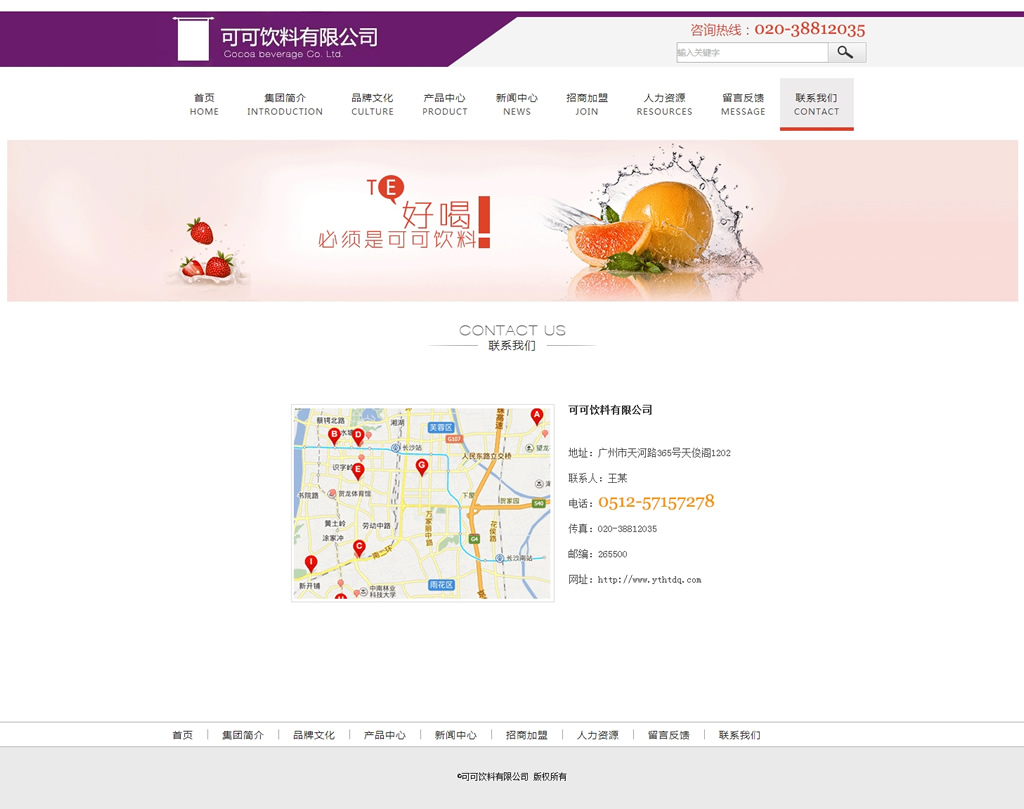Select the active 联系我们 CONTACT tab
Viewport: 1024px width, 809px height.
tap(816, 104)
